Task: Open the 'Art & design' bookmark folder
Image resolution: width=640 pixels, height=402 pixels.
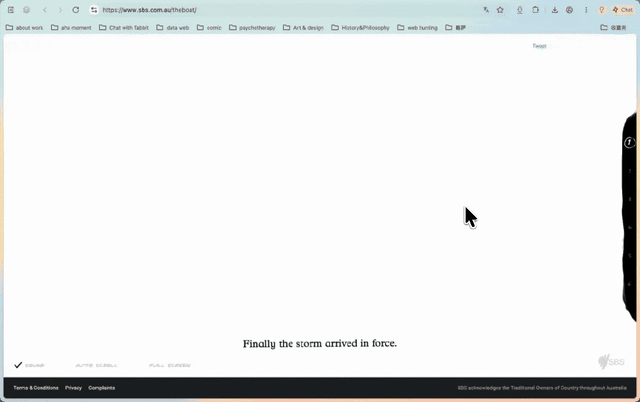Action: (x=303, y=28)
